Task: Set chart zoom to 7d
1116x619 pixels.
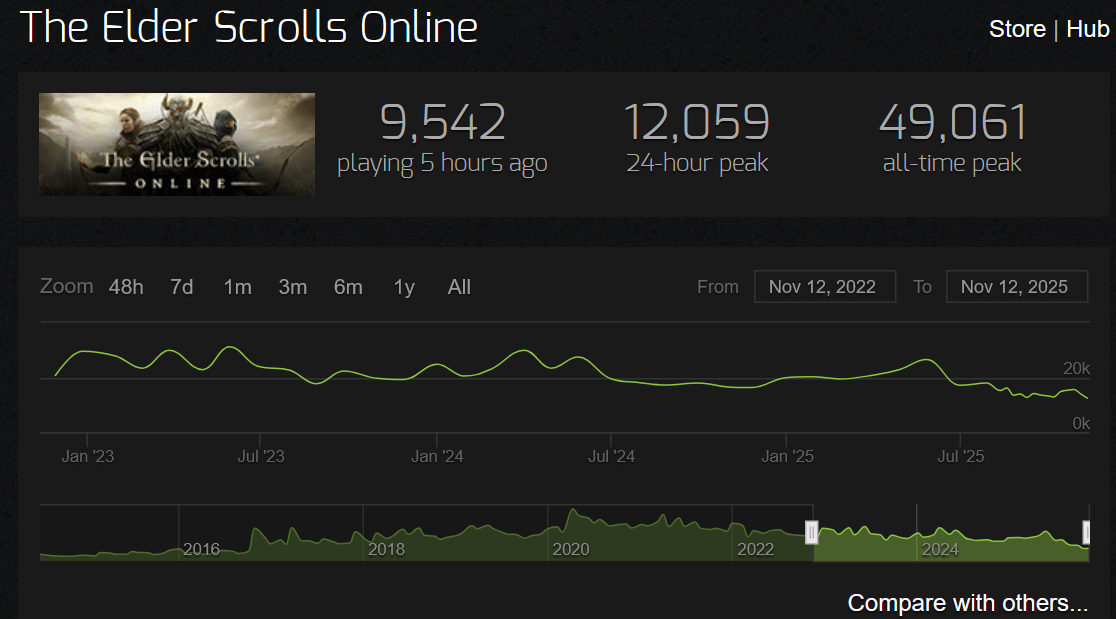Action: (181, 287)
